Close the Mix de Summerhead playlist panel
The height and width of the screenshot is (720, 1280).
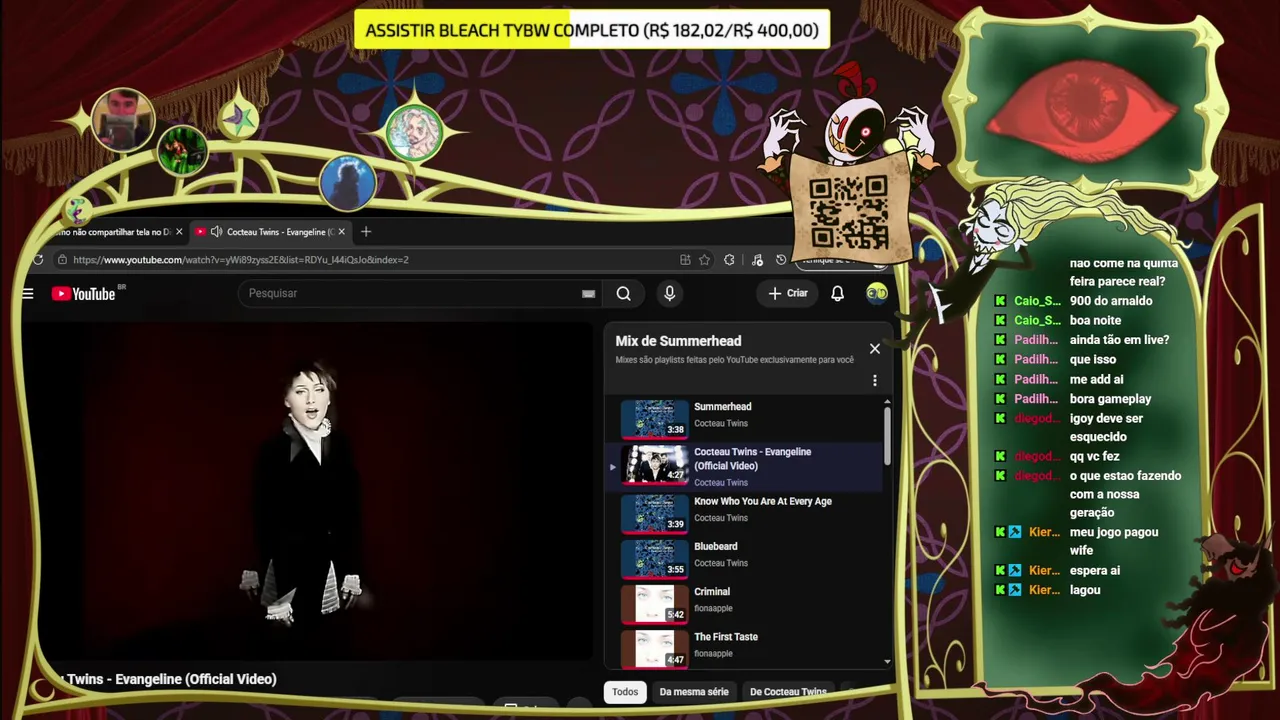[875, 349]
